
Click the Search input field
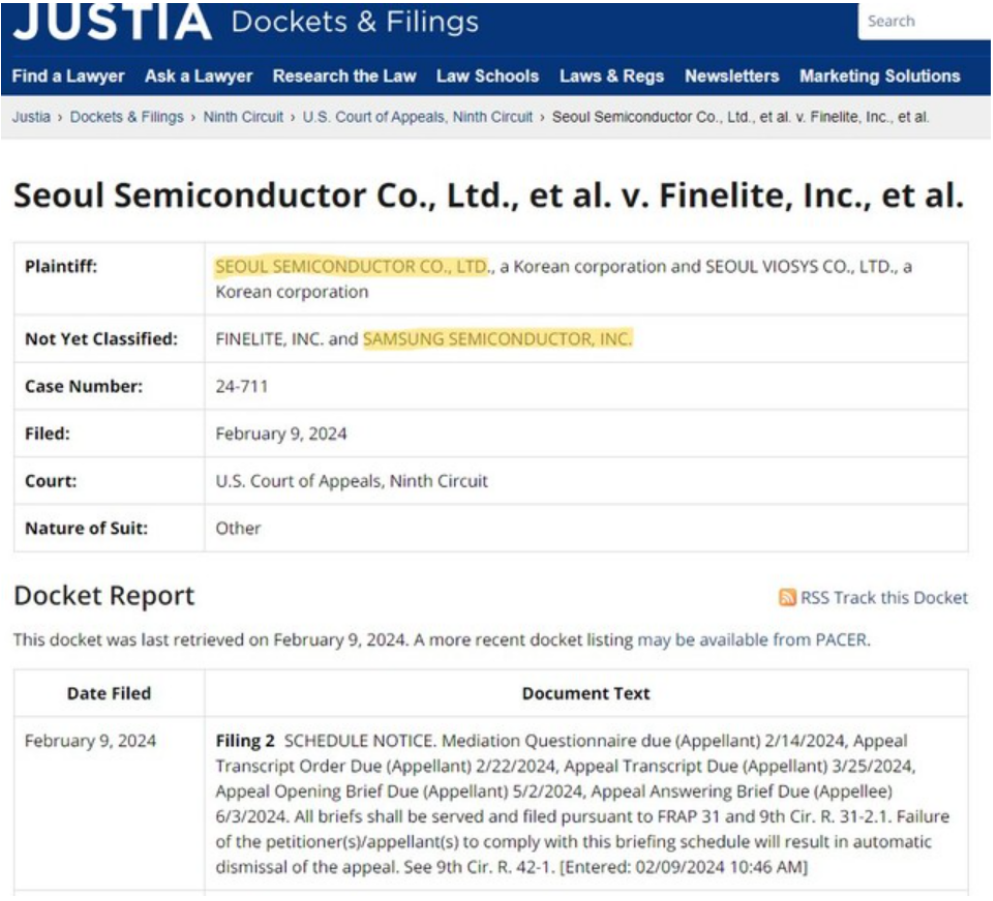point(922,22)
